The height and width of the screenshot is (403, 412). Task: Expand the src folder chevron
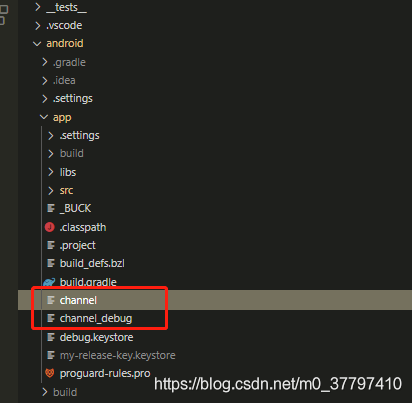point(51,190)
